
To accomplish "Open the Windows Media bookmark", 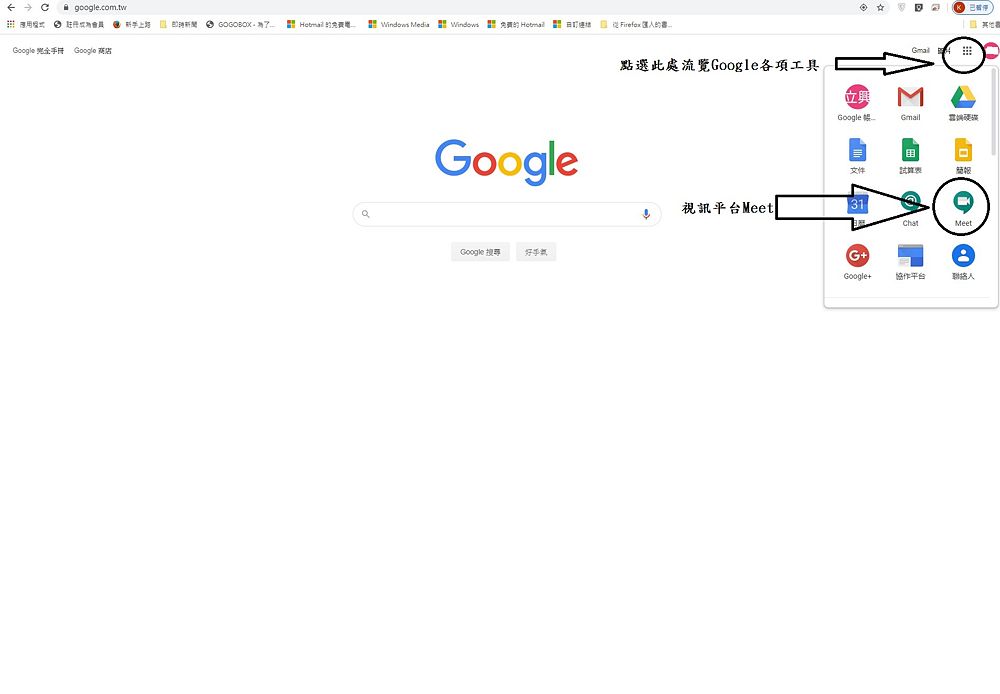I will click(x=399, y=24).
